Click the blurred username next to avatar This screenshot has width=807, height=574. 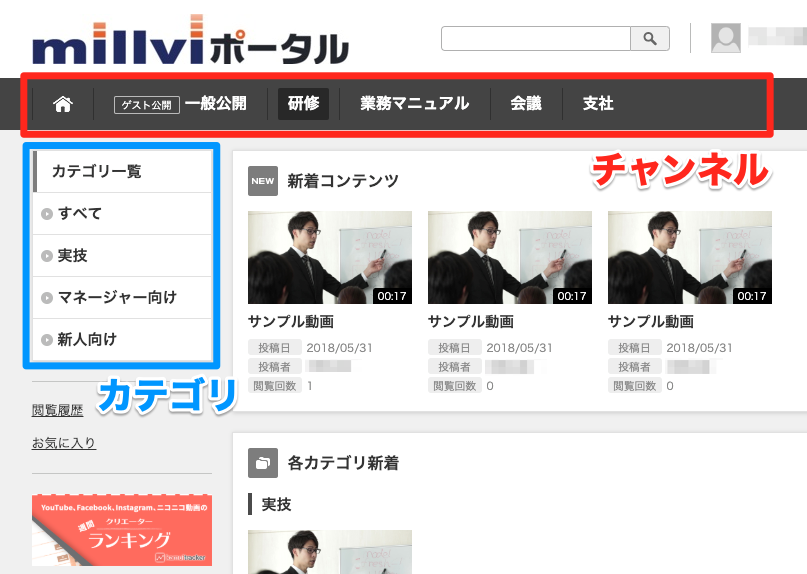[777, 37]
